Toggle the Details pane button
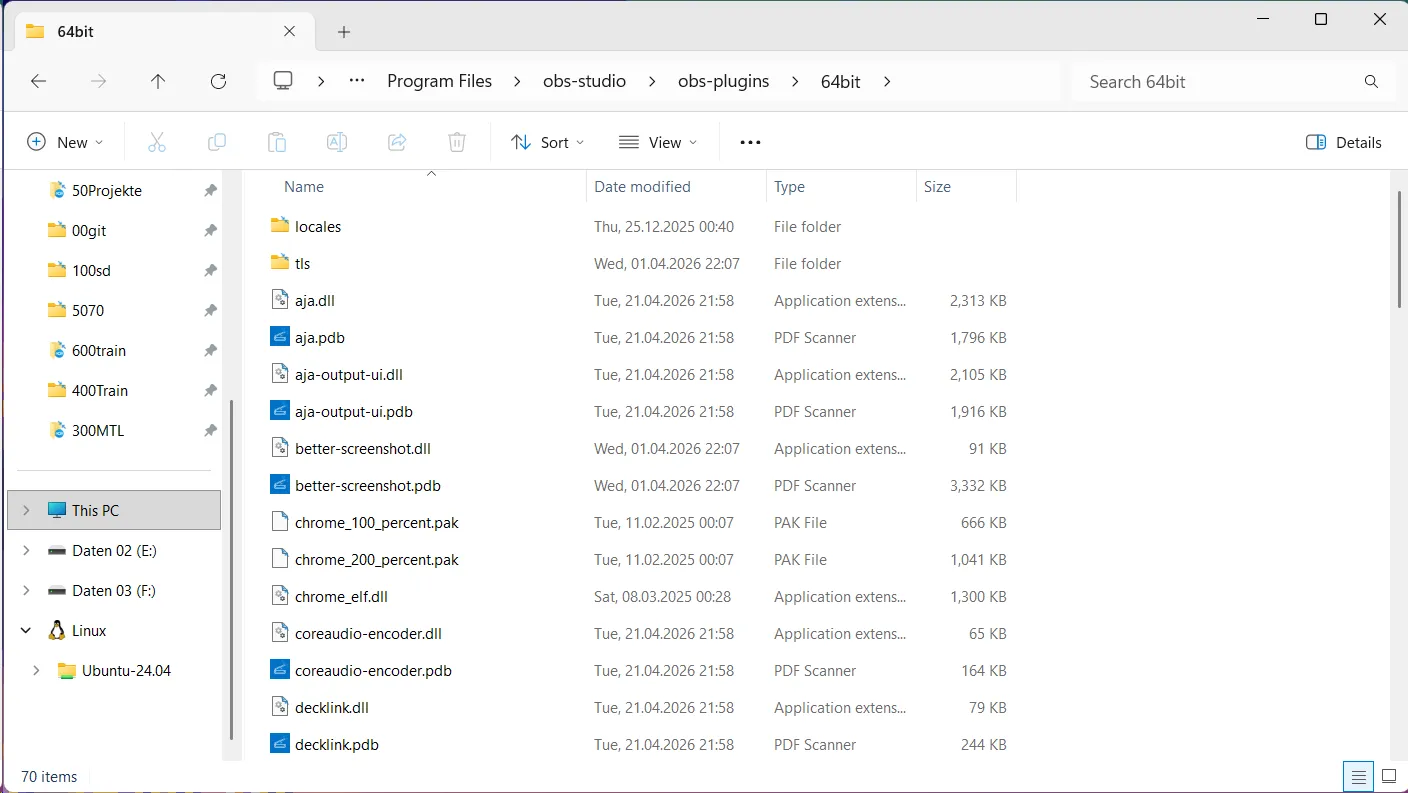The width and height of the screenshot is (1408, 793). point(1344,142)
